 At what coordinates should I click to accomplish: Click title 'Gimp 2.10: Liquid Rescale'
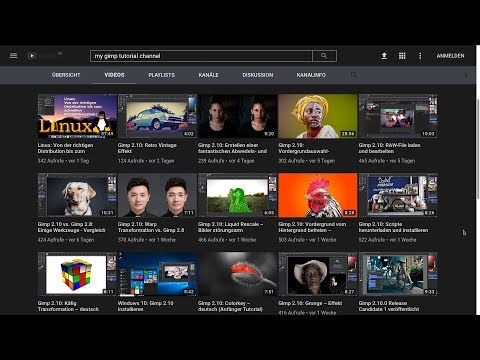(x=231, y=227)
